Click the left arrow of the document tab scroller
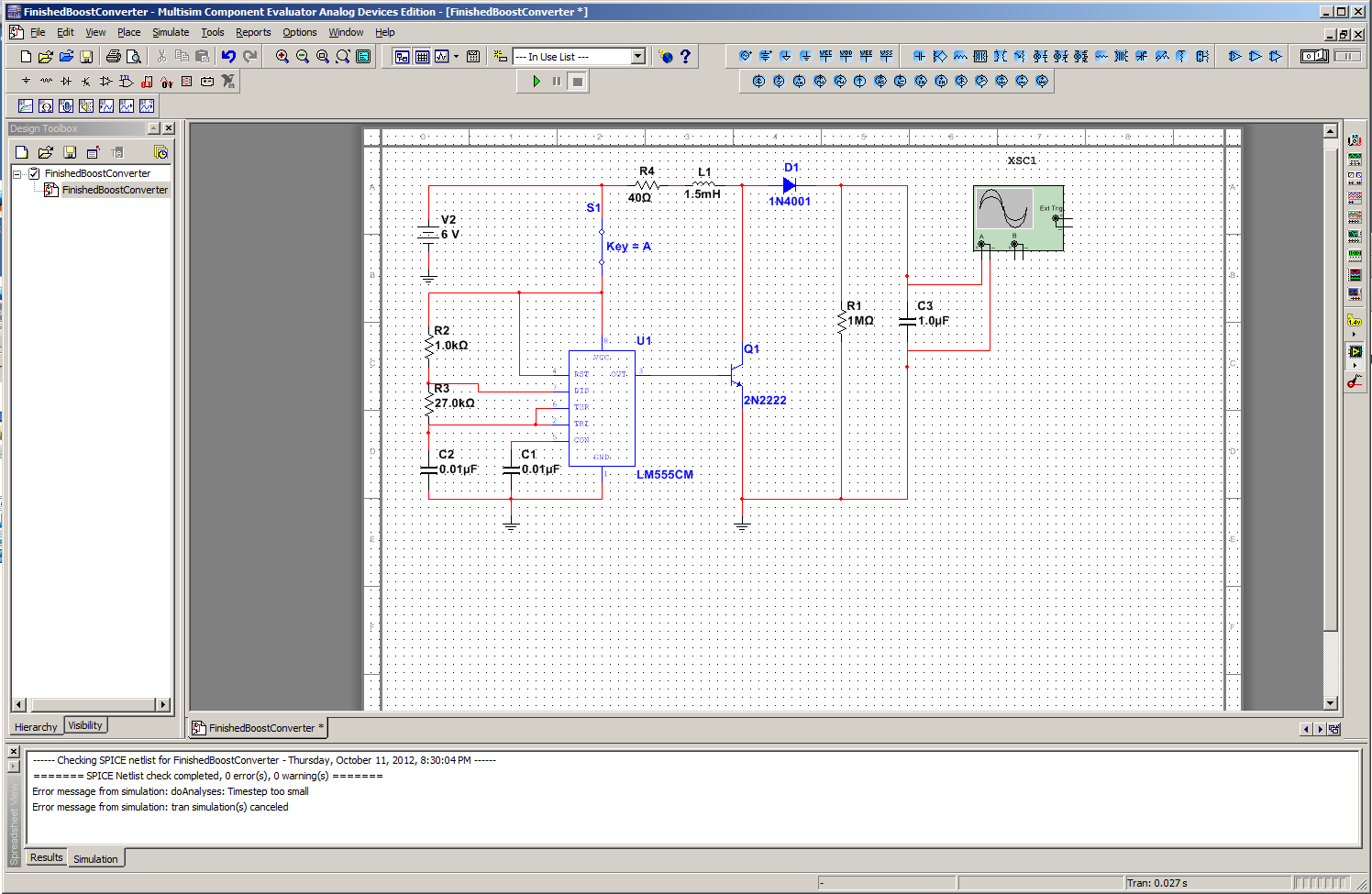Screen dimensions: 1372x894 [x=1306, y=729]
